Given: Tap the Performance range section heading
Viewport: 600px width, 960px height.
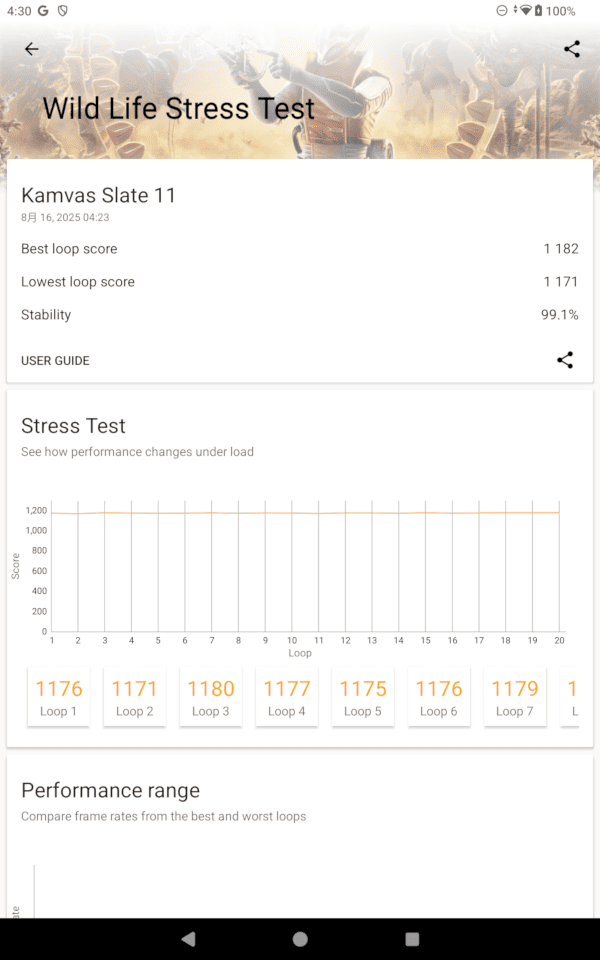Looking at the screenshot, I should (x=110, y=790).
